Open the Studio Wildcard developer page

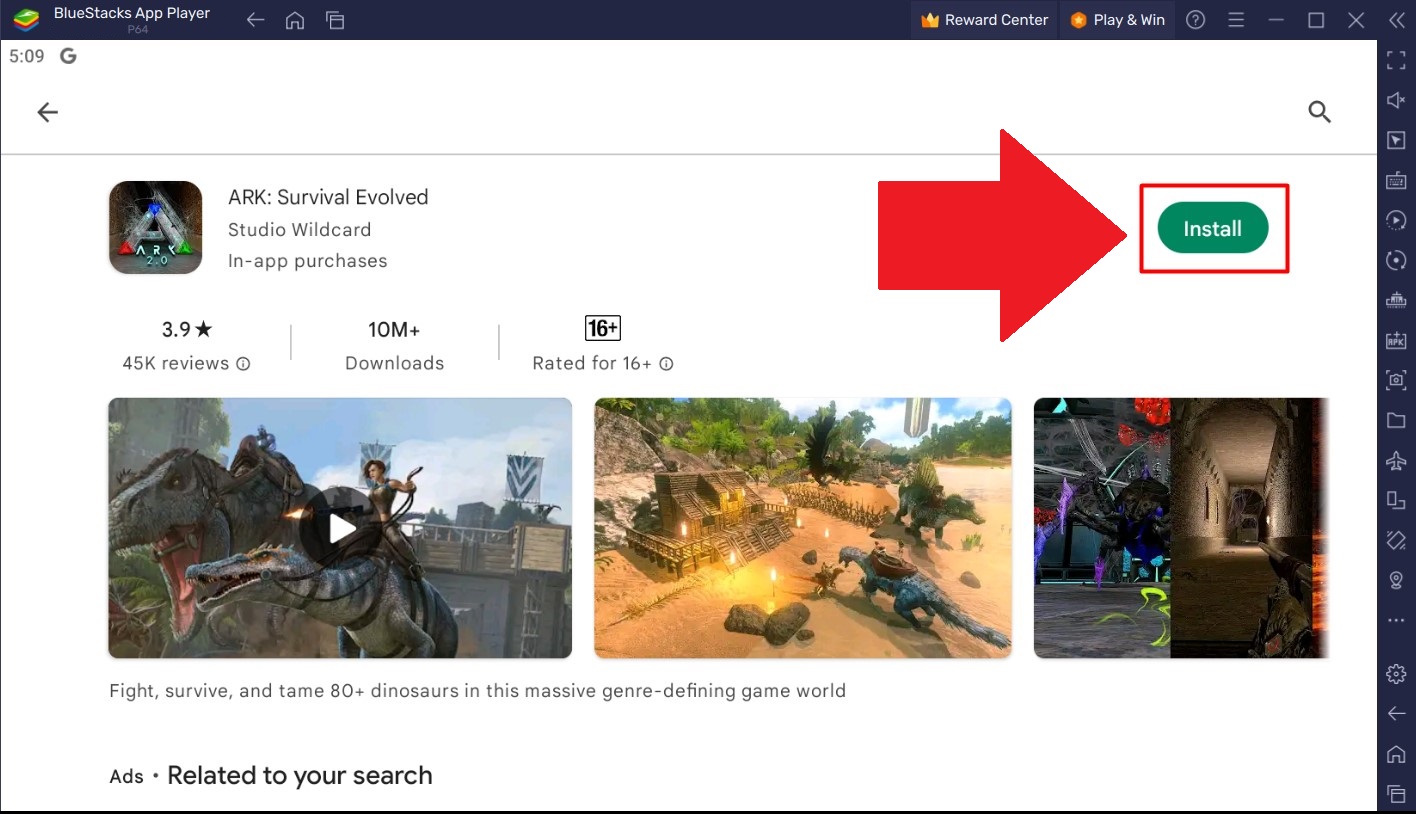coord(299,229)
